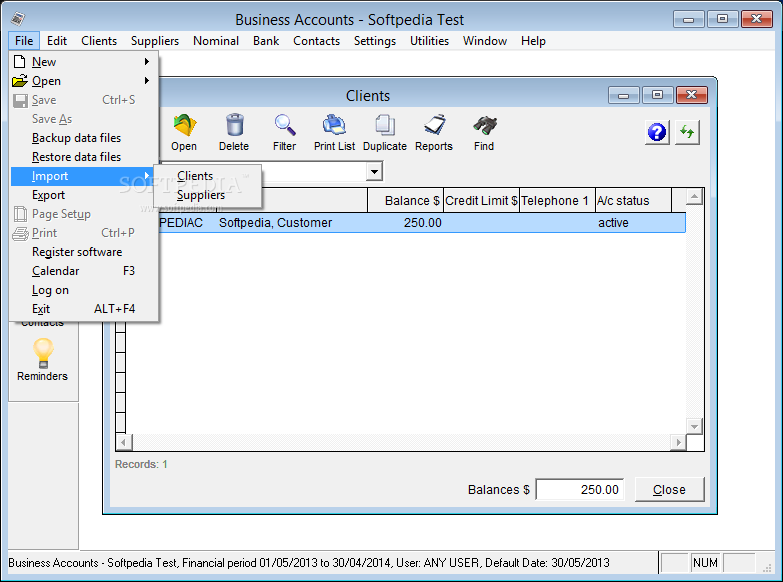Expand the New submenu in File menu
Image resolution: width=783 pixels, height=582 pixels.
(84, 62)
